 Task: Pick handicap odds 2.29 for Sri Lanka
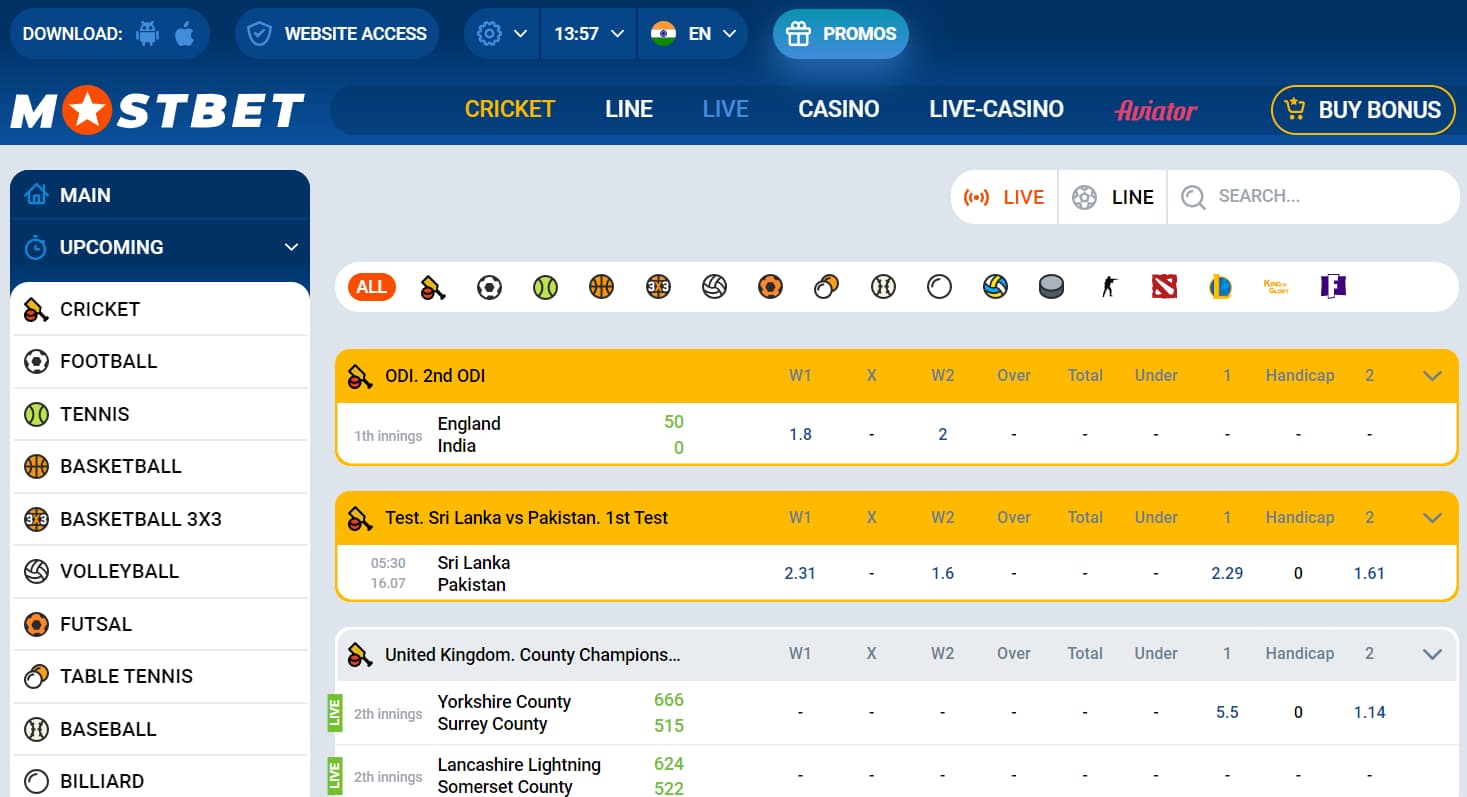point(1227,573)
